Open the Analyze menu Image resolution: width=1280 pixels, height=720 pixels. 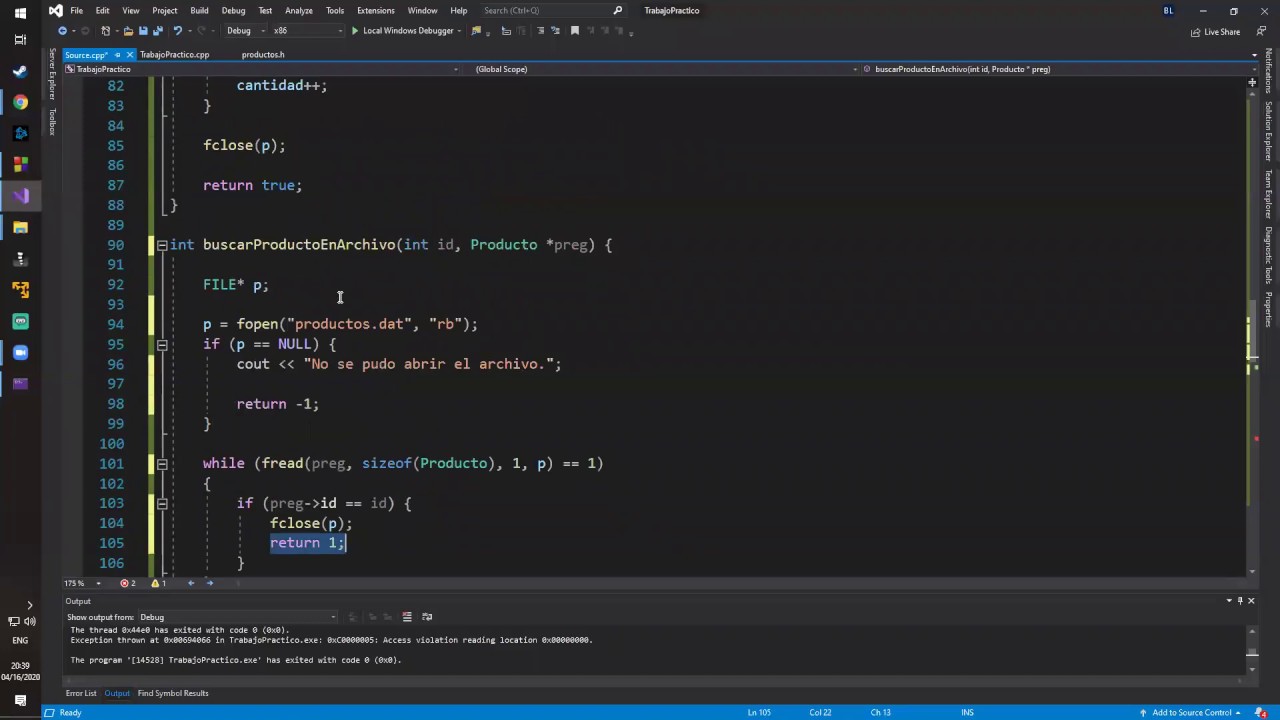point(299,10)
